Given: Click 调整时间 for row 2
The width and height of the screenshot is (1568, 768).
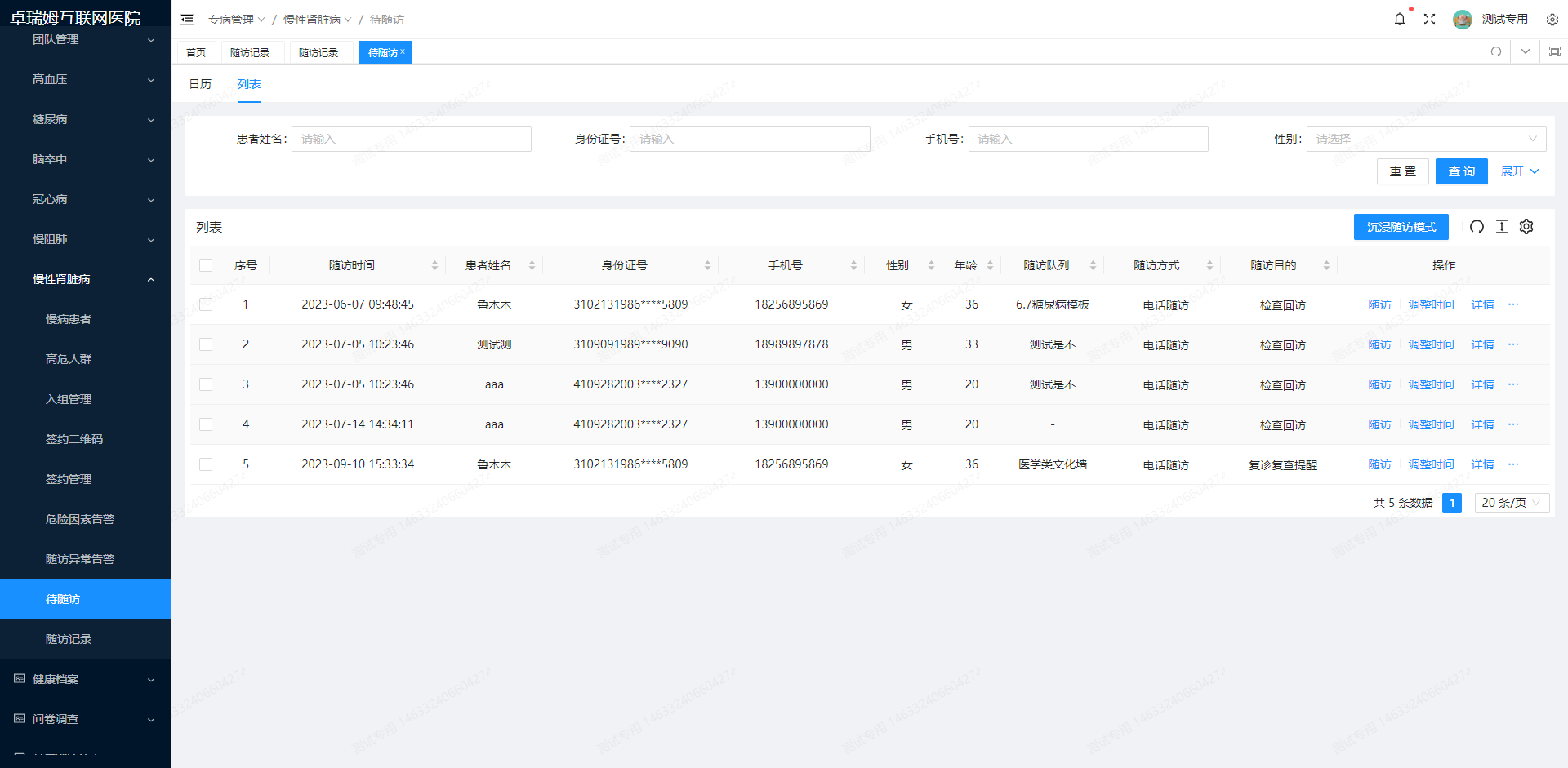Looking at the screenshot, I should point(1431,344).
